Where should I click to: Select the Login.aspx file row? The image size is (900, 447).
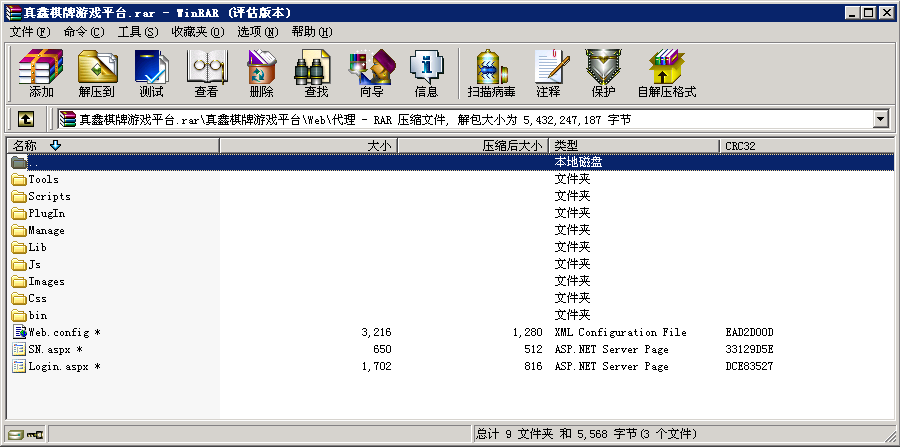coord(58,366)
